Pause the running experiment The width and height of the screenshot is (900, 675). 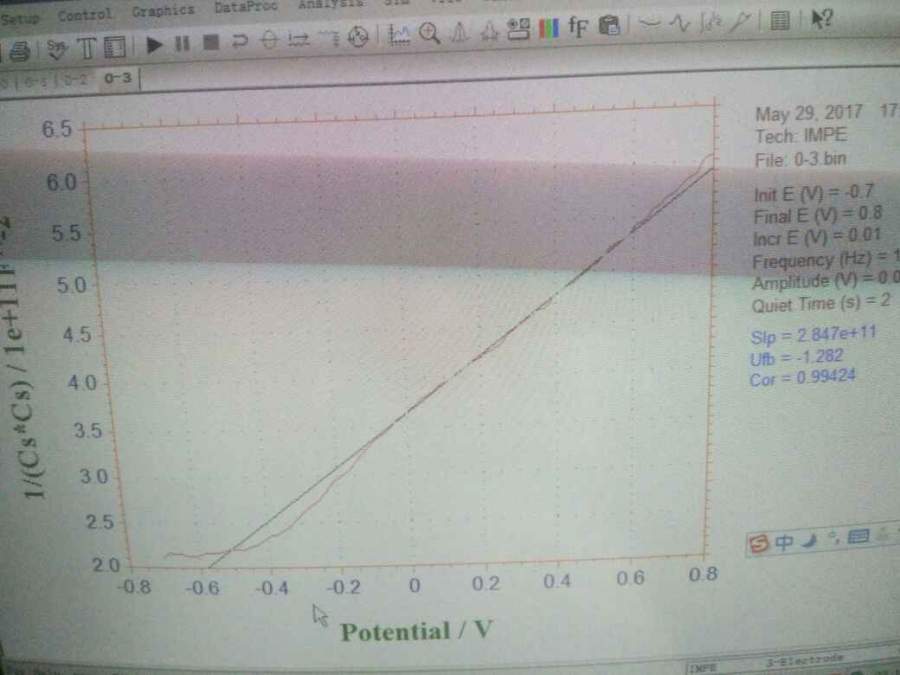tap(183, 44)
